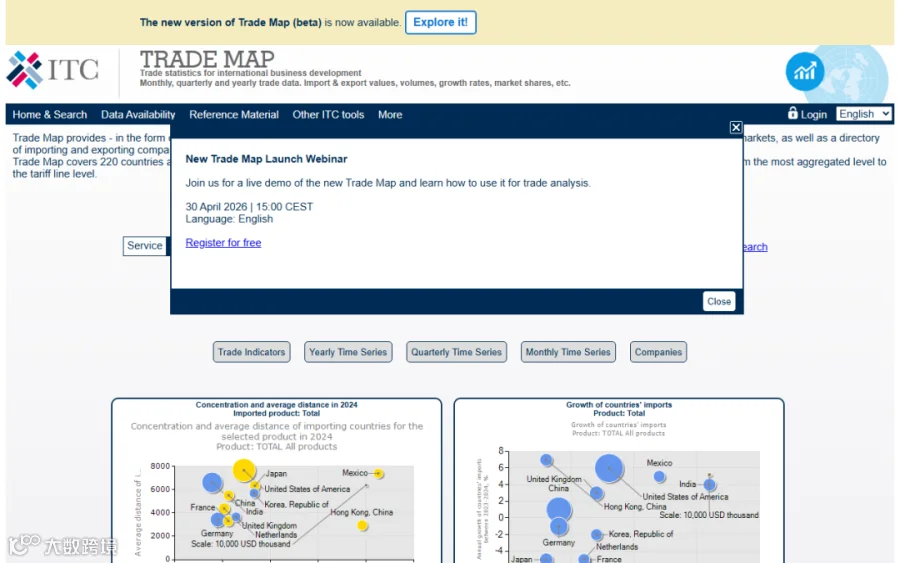Screen dimensions: 900x563
Task: Click the Companies button
Action: point(658,352)
